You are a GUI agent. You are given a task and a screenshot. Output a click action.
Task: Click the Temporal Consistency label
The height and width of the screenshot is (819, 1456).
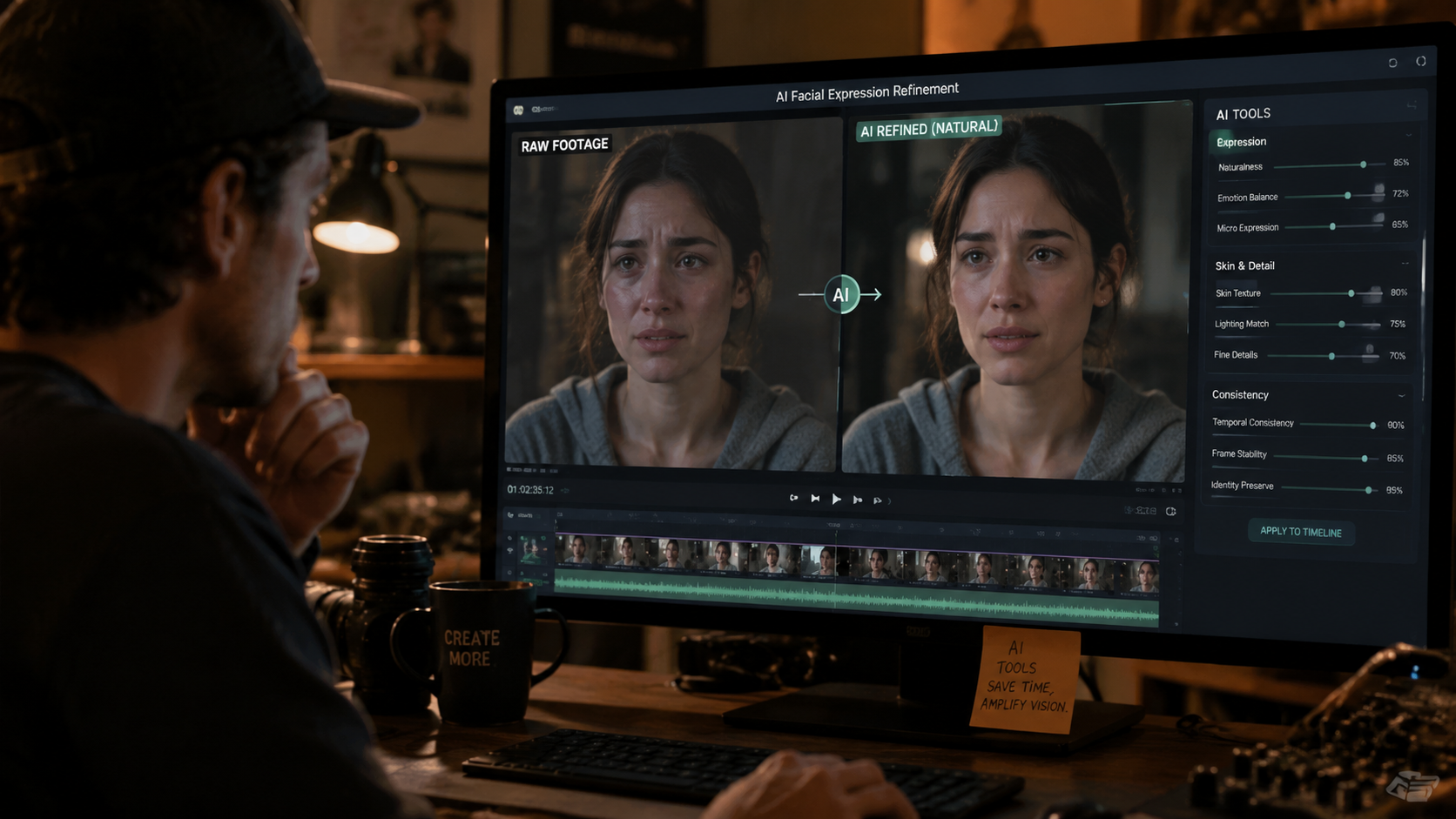click(x=1253, y=423)
